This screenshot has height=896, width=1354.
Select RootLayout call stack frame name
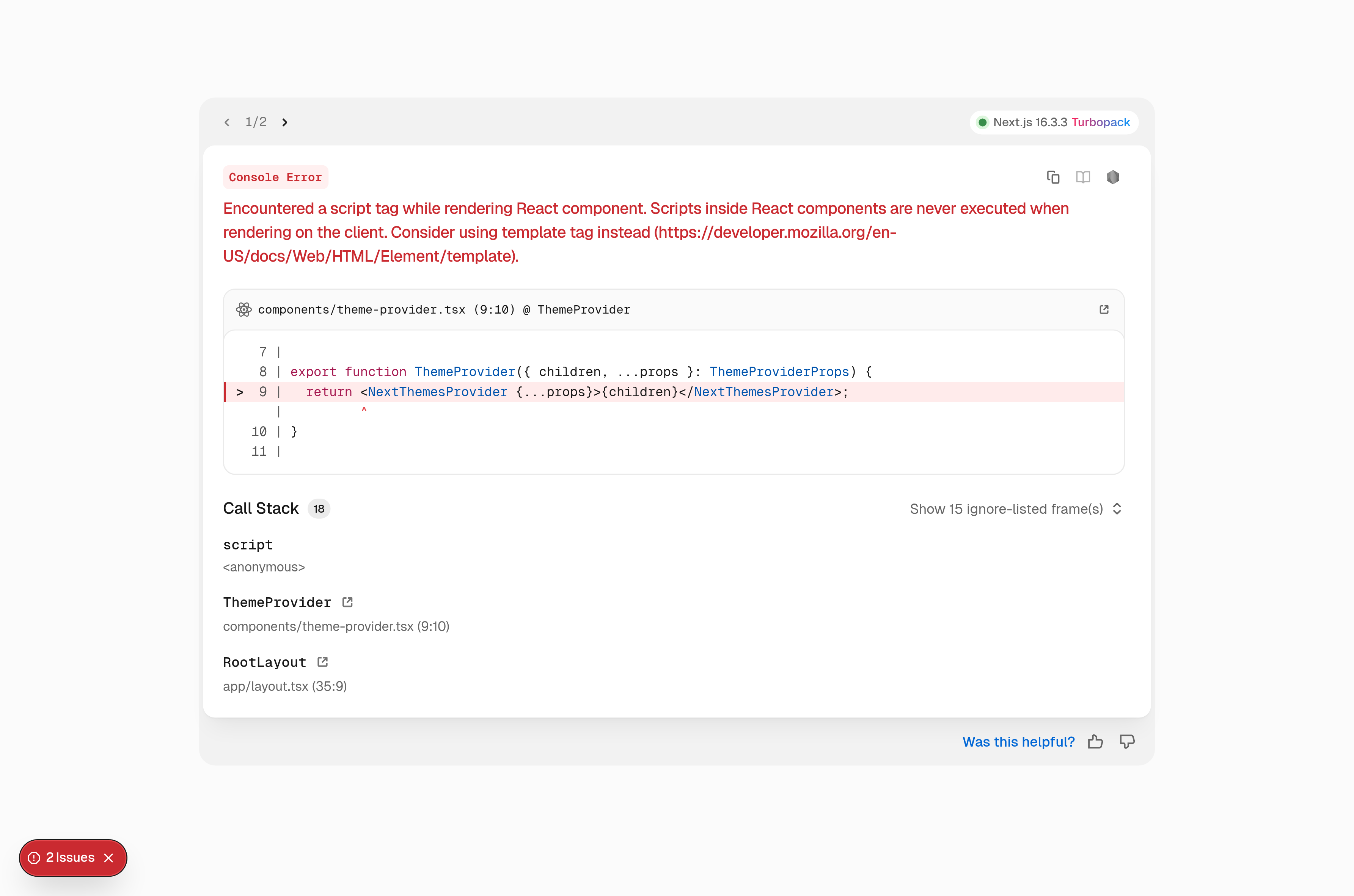pyautogui.click(x=264, y=662)
